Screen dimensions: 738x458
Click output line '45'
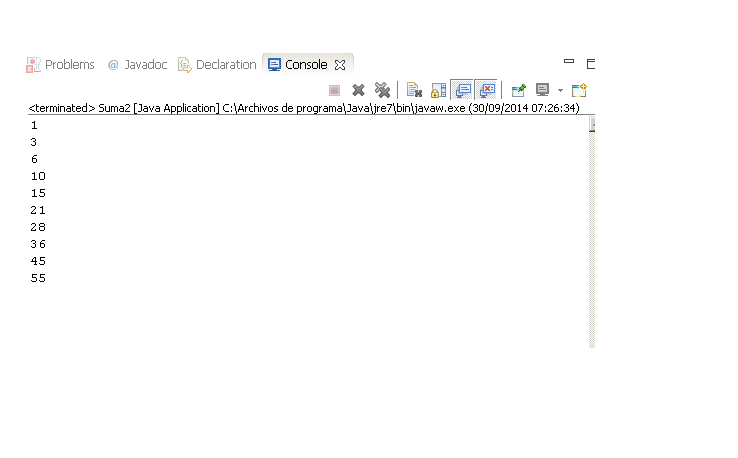[38, 261]
